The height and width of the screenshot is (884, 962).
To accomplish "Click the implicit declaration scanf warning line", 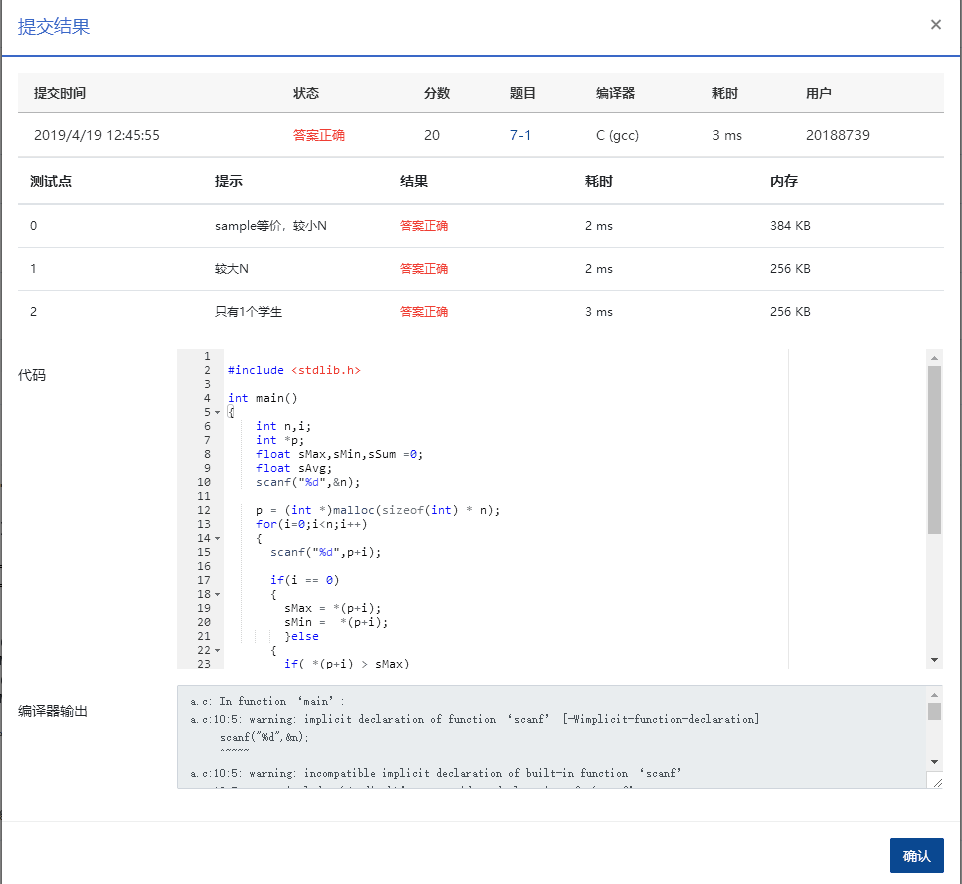I will pyautogui.click(x=475, y=719).
